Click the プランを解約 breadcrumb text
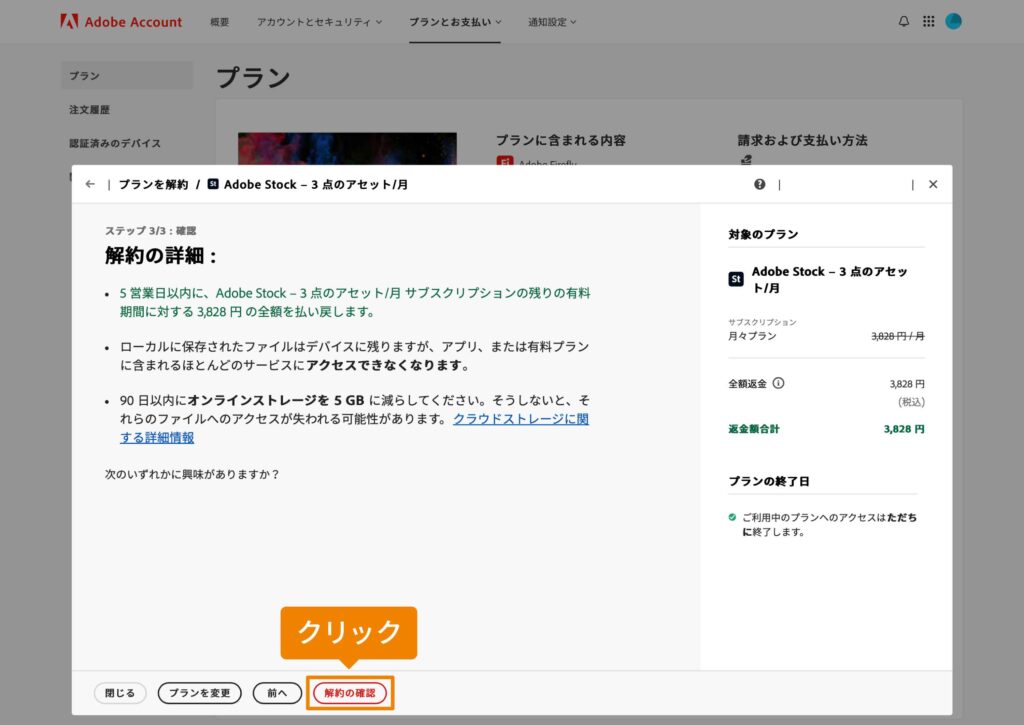The height and width of the screenshot is (725, 1024). coord(153,184)
